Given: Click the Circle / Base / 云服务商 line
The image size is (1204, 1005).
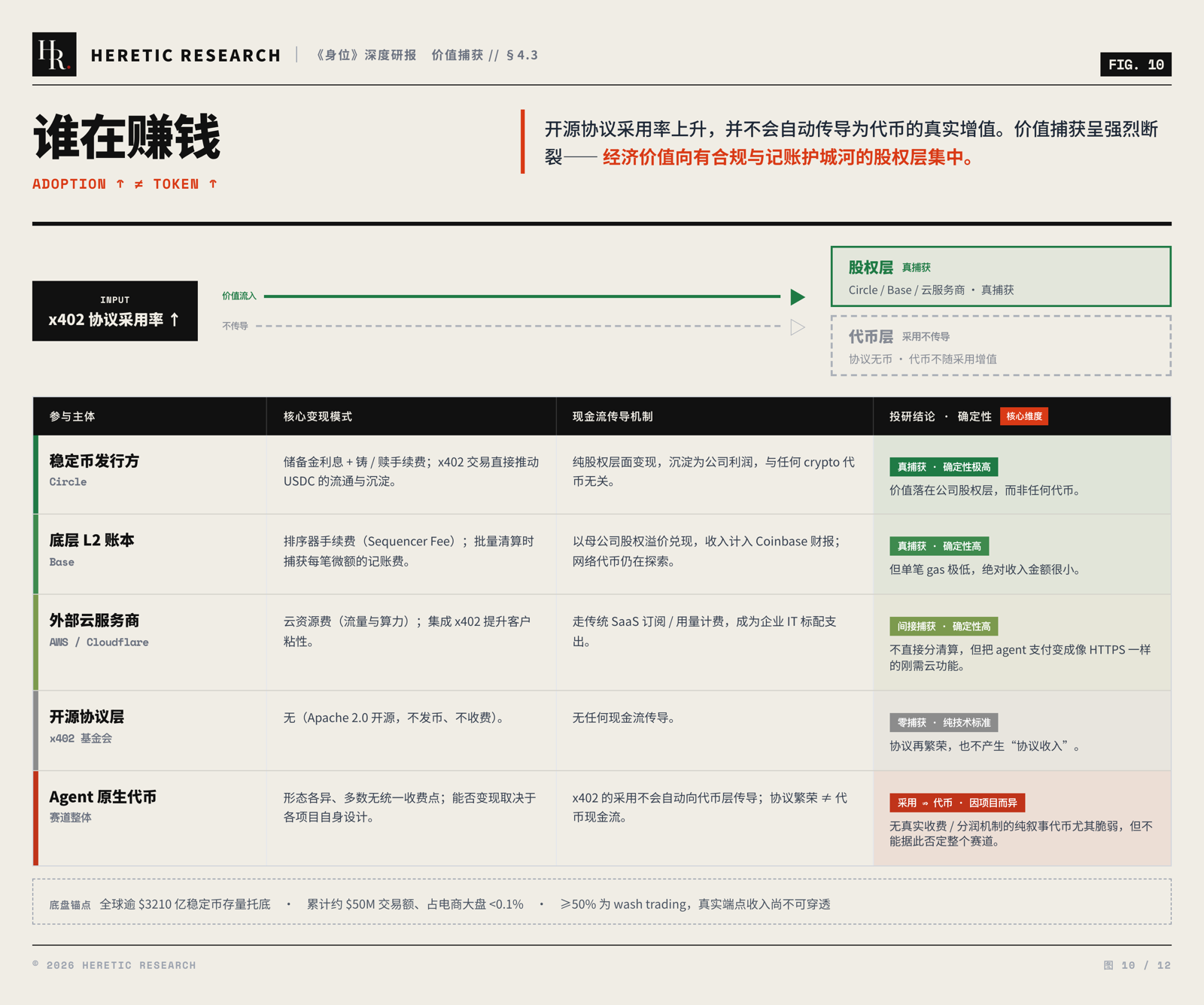Looking at the screenshot, I should (931, 290).
